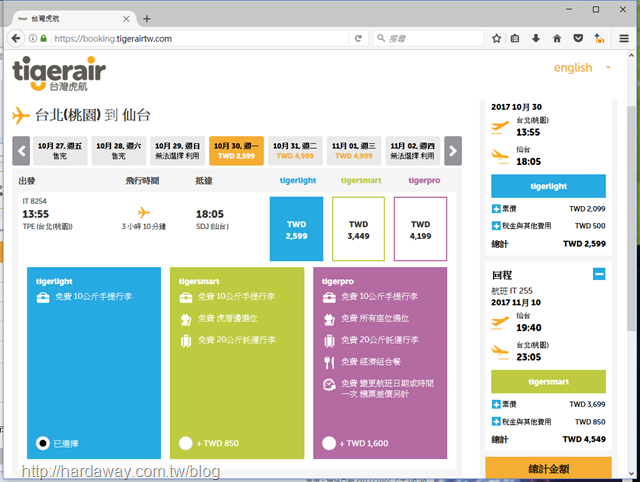Select the tigerlight 已選擇 radio button
The image size is (640, 482).
[x=43, y=443]
